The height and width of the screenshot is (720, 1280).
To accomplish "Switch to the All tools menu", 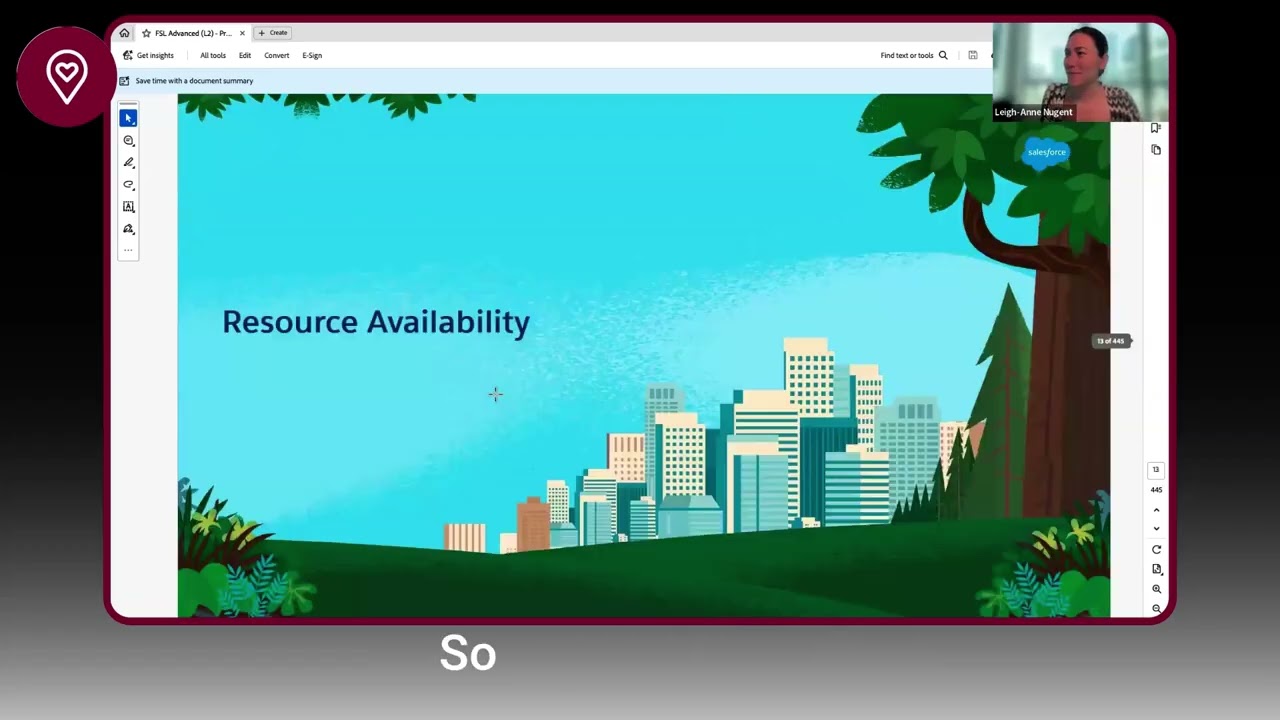I will point(212,55).
